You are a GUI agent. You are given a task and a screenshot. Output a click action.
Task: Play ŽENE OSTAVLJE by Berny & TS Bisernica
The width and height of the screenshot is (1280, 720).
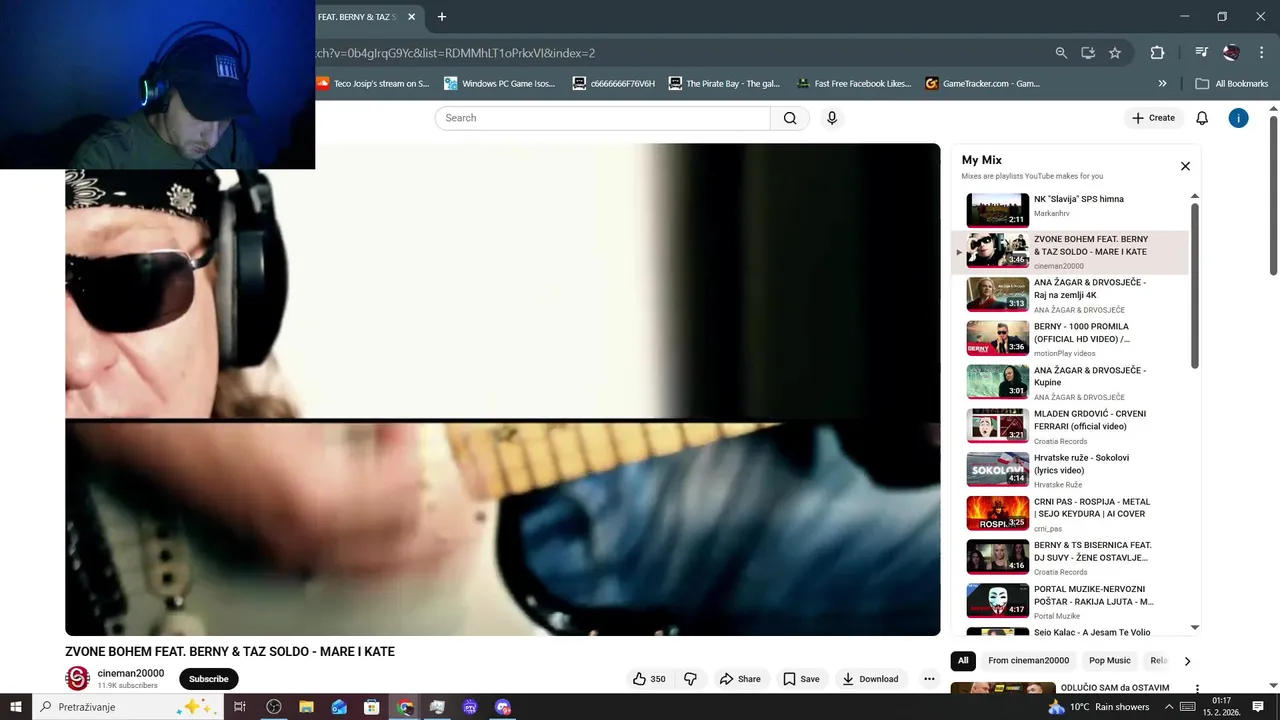pos(1070,558)
